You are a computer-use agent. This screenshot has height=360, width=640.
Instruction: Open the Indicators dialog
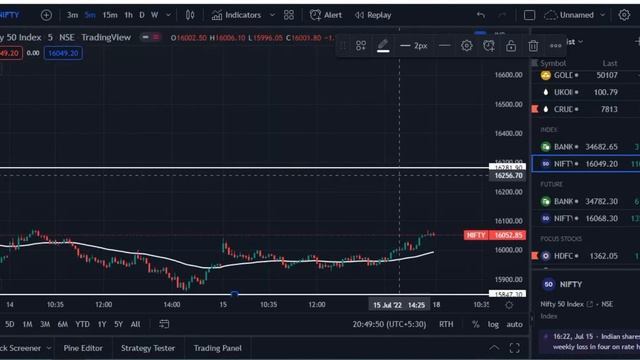[x=236, y=15]
